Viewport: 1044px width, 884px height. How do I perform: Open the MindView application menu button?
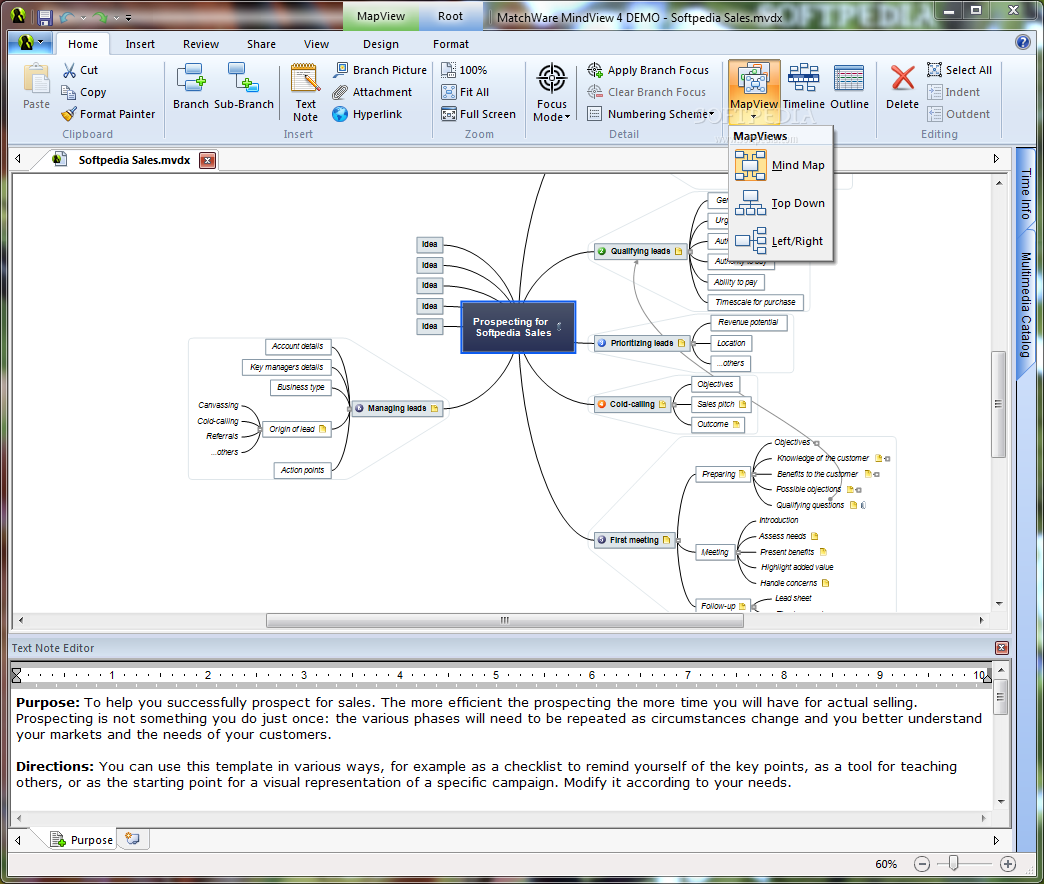[31, 43]
